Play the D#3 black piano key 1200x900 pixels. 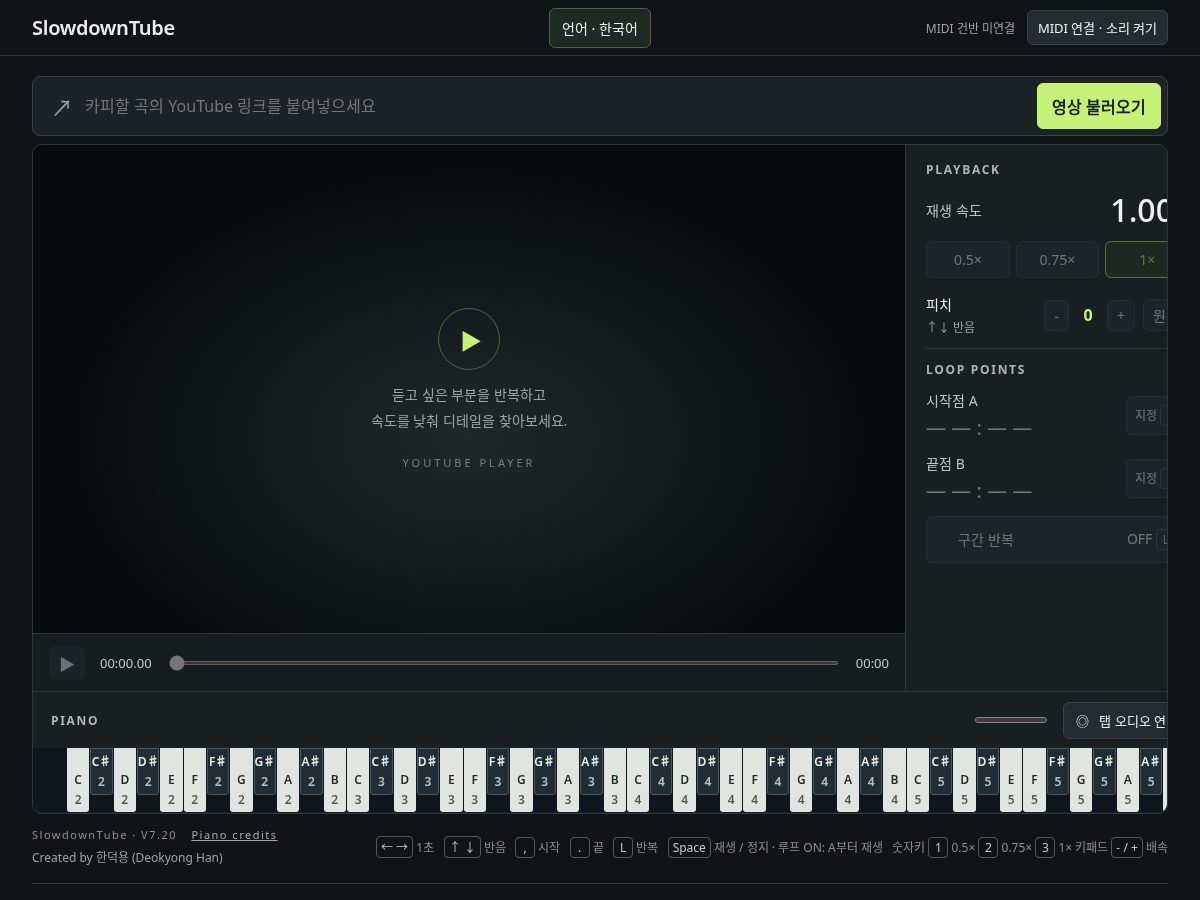[x=428, y=771]
